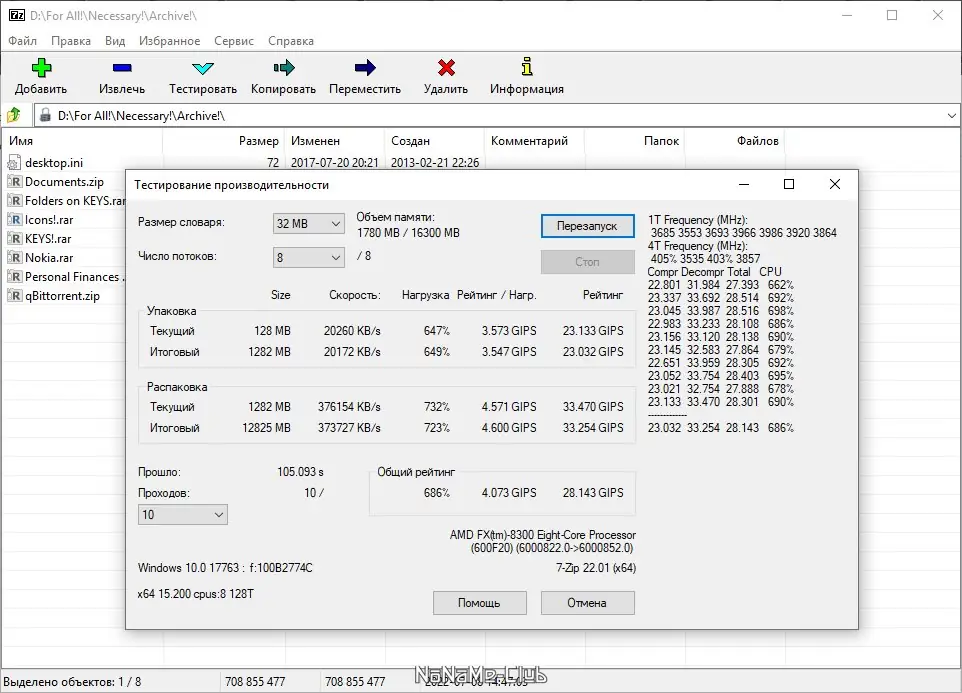Click the archive icon of qBittorrent.zip
The width and height of the screenshot is (962, 693).
click(x=14, y=296)
